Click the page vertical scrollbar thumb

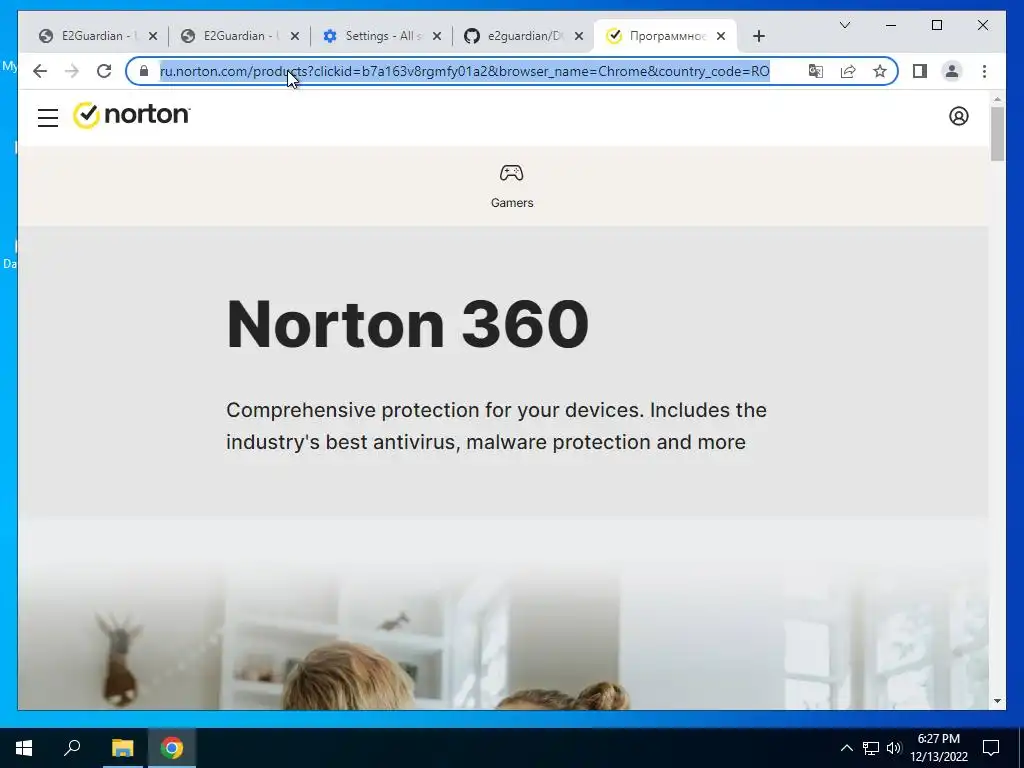(x=997, y=133)
